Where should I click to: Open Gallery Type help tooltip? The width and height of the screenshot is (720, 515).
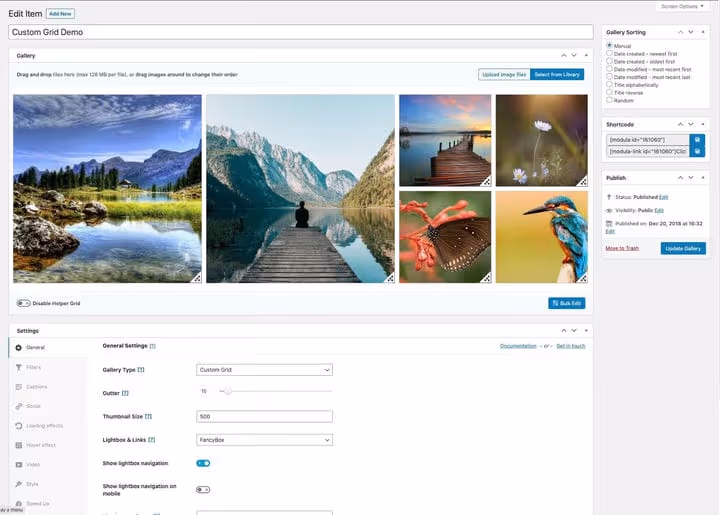[141, 369]
